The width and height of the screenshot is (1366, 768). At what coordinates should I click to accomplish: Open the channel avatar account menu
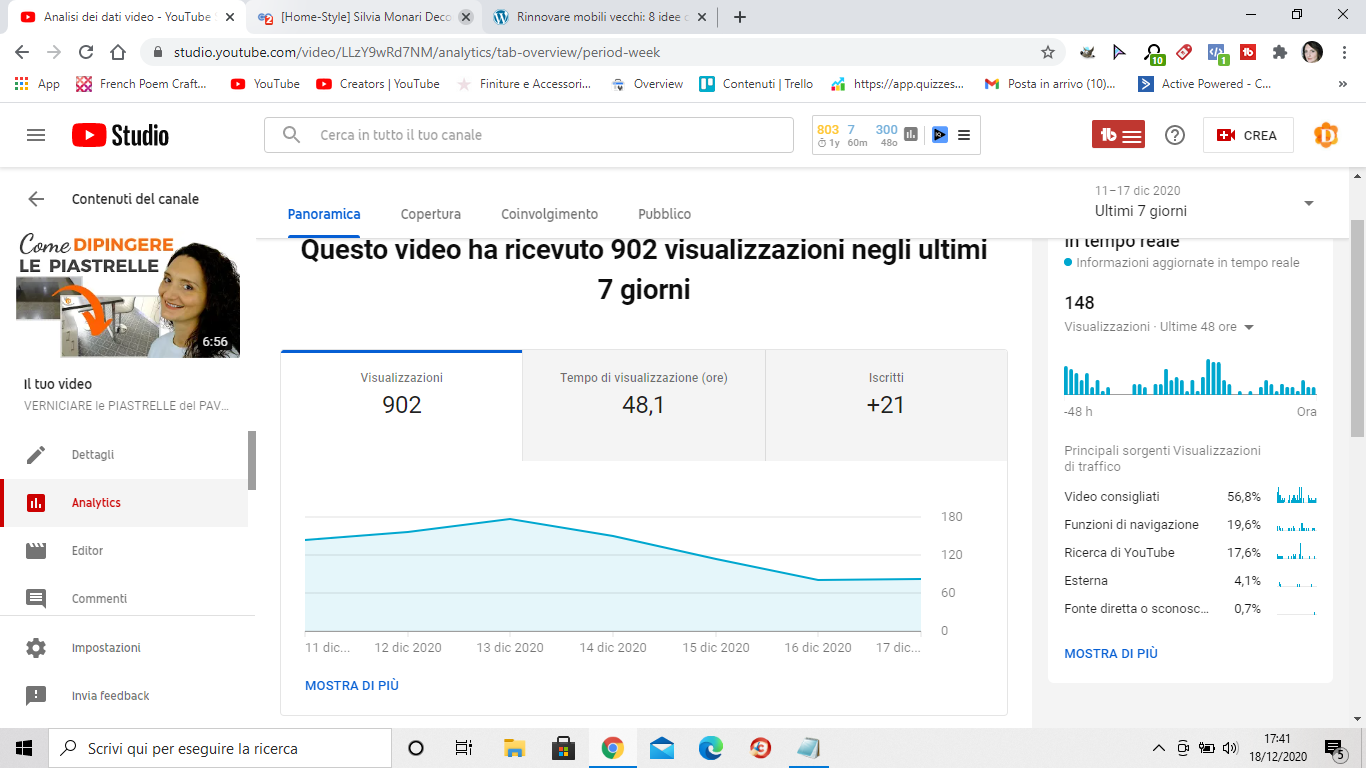1325,135
